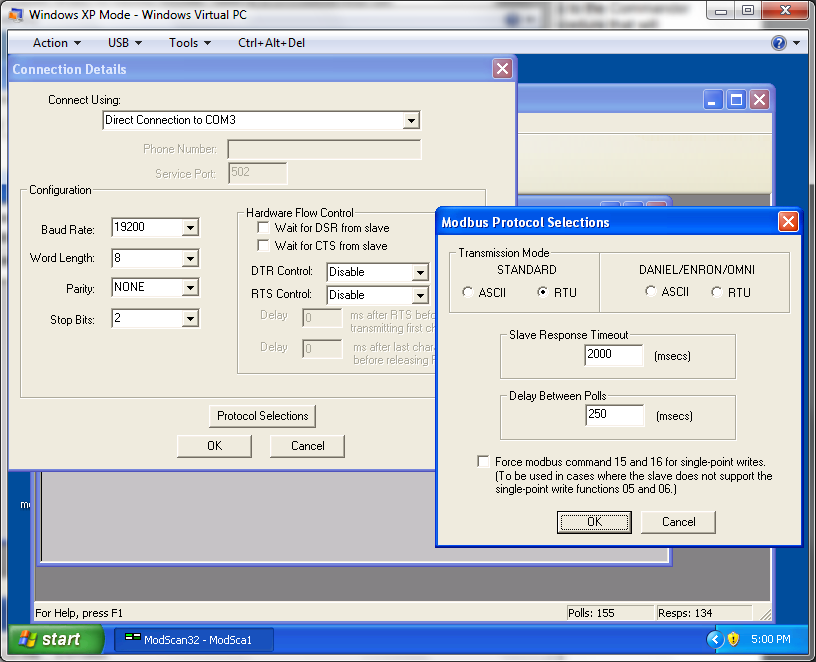This screenshot has width=816, height=662.
Task: Close the Modbus Protocol Selections dialog
Action: (x=788, y=222)
